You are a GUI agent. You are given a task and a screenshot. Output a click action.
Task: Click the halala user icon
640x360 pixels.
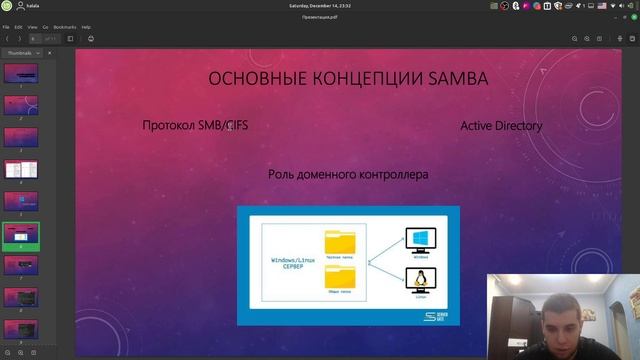coord(20,6)
